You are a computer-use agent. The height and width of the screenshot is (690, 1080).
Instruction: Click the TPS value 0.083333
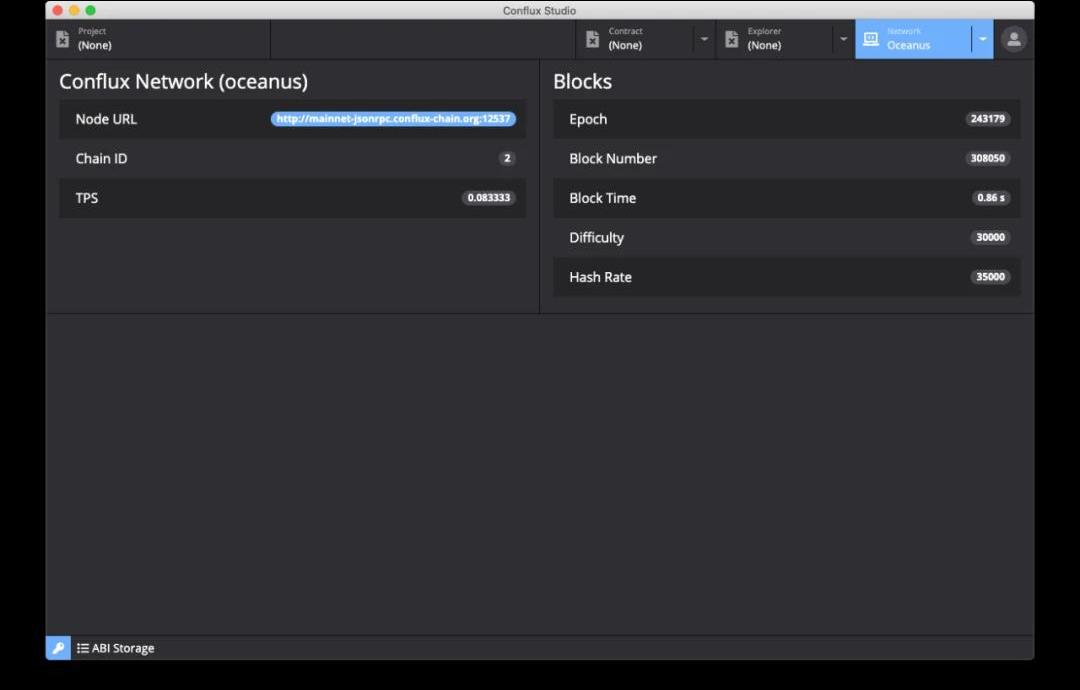click(489, 198)
